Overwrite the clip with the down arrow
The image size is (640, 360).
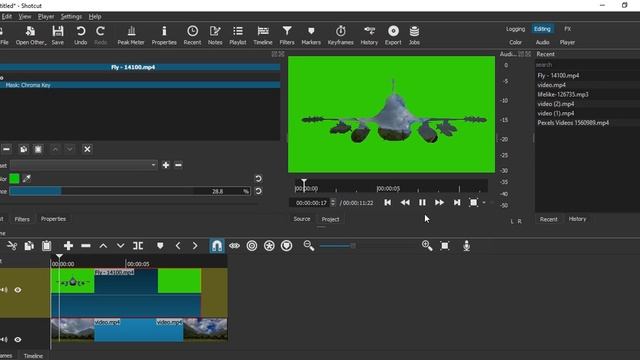[120, 246]
